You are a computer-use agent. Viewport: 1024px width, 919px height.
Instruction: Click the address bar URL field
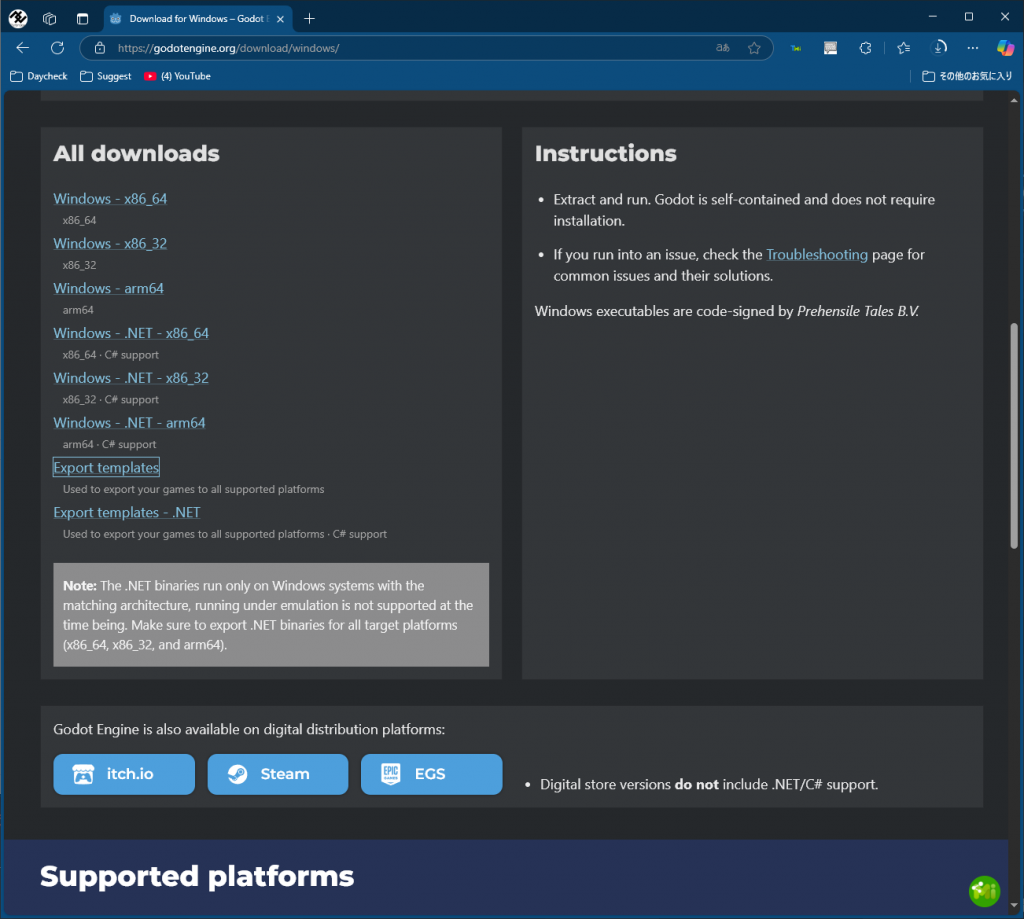coord(400,48)
